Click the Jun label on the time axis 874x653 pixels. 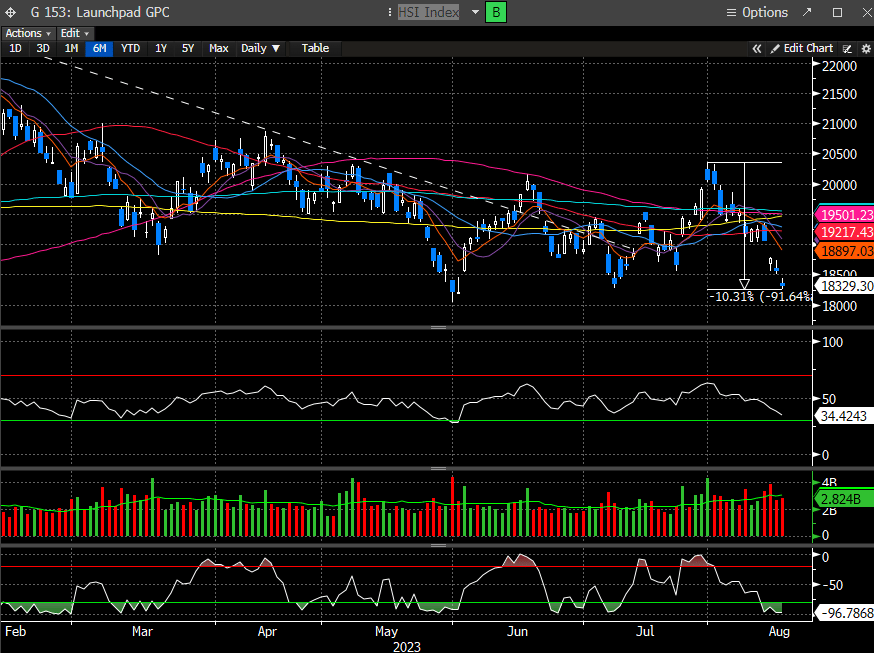[517, 632]
